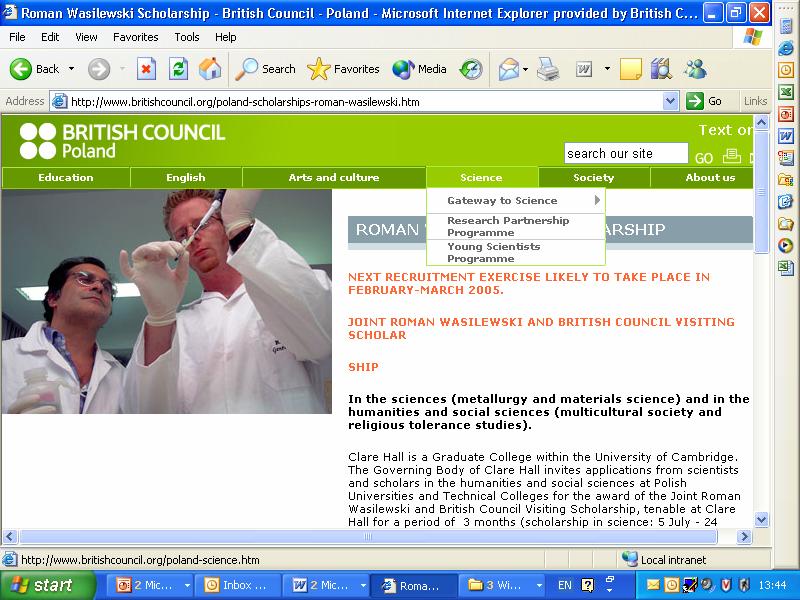Refresh the page with green arrows icon

[x=179, y=69]
